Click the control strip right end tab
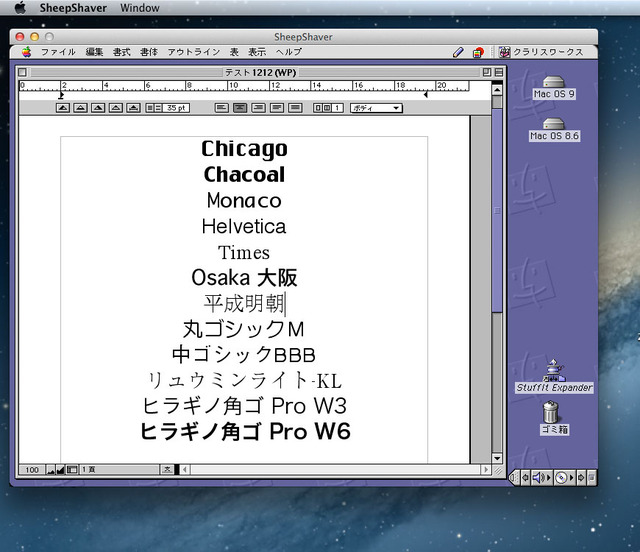The height and width of the screenshot is (552, 640). [591, 477]
